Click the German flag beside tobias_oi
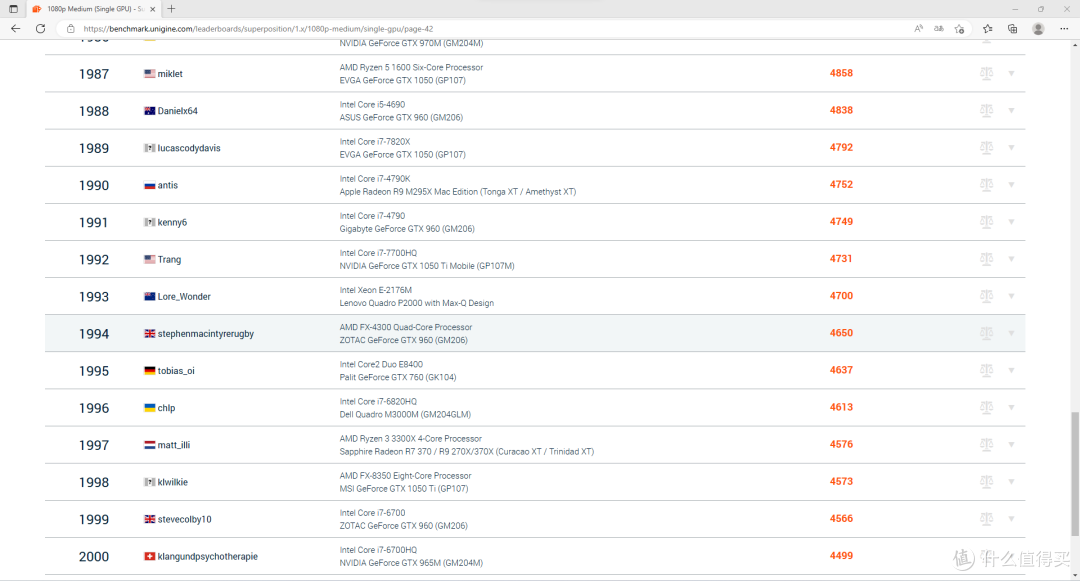 click(149, 370)
